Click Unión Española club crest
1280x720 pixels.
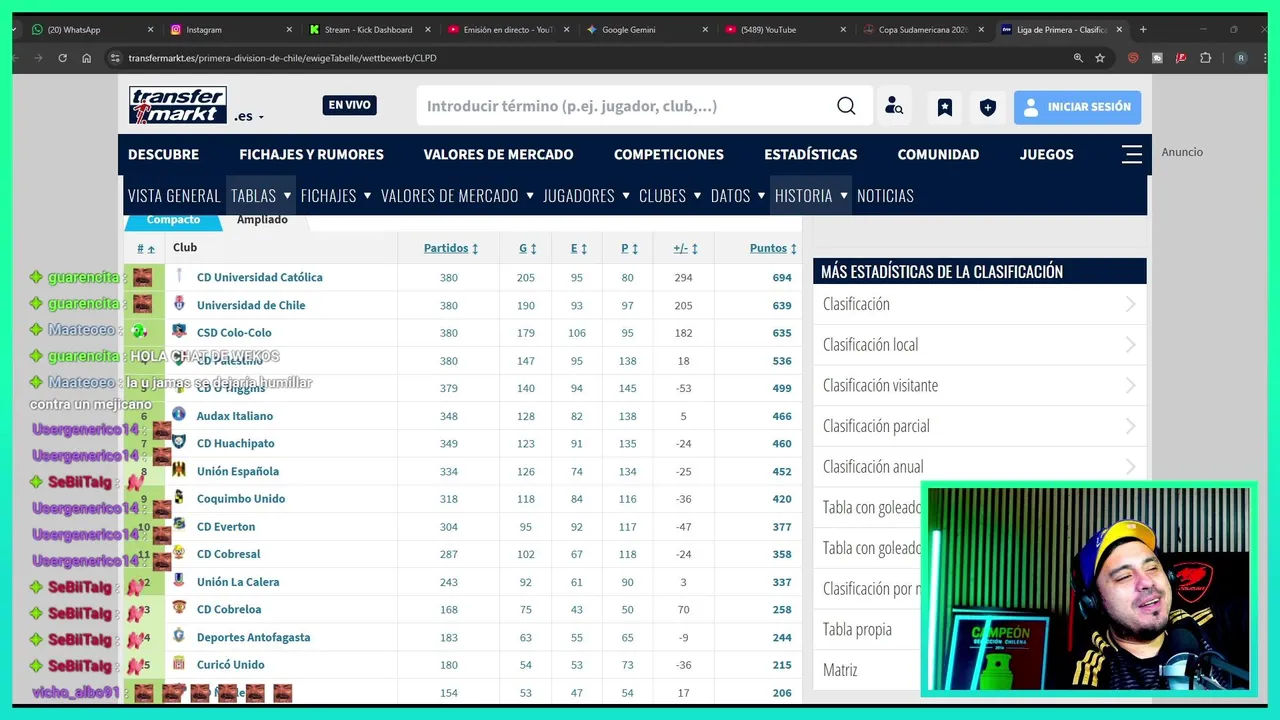click(x=179, y=470)
